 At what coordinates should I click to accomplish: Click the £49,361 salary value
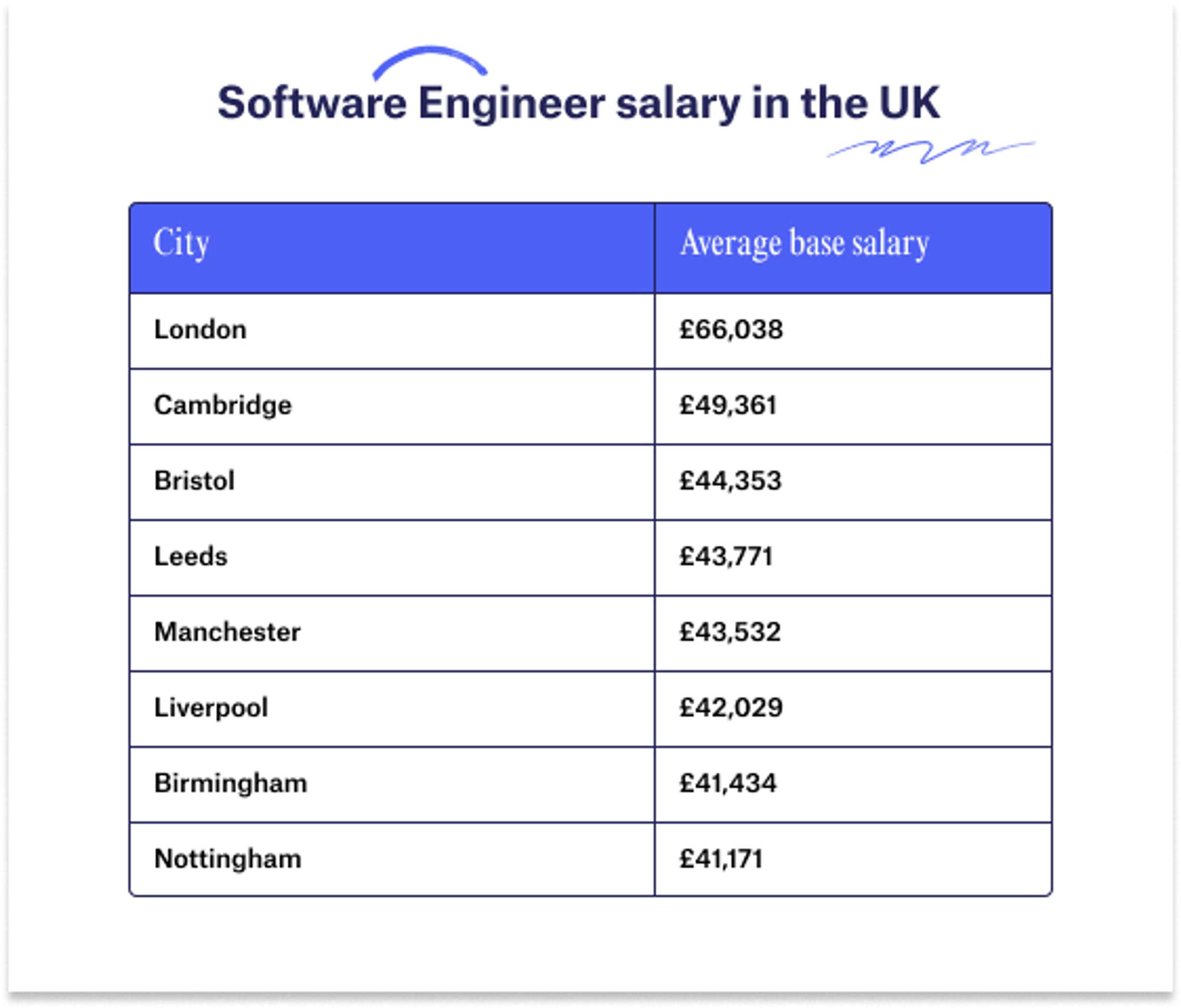click(728, 406)
